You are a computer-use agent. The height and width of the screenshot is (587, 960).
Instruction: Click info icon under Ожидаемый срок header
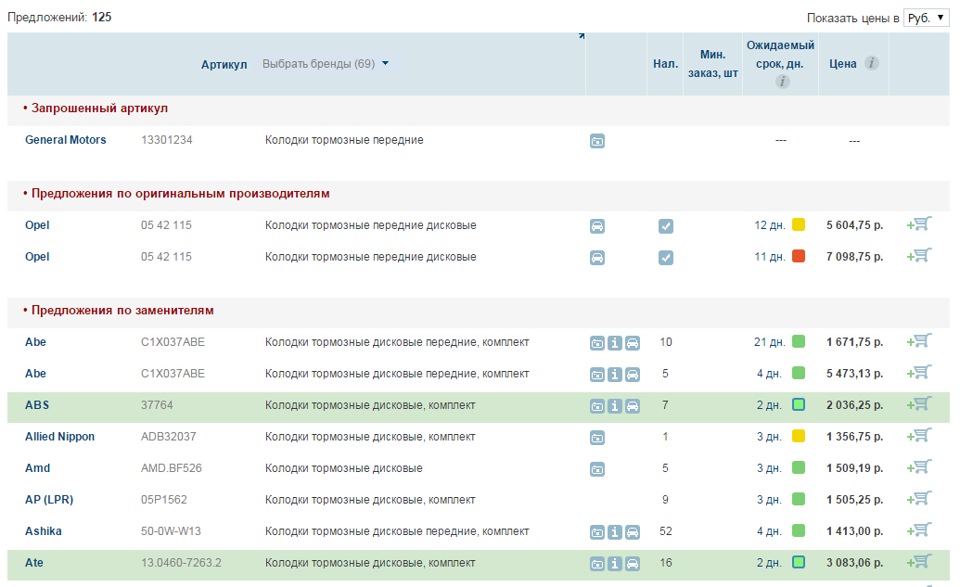(781, 82)
